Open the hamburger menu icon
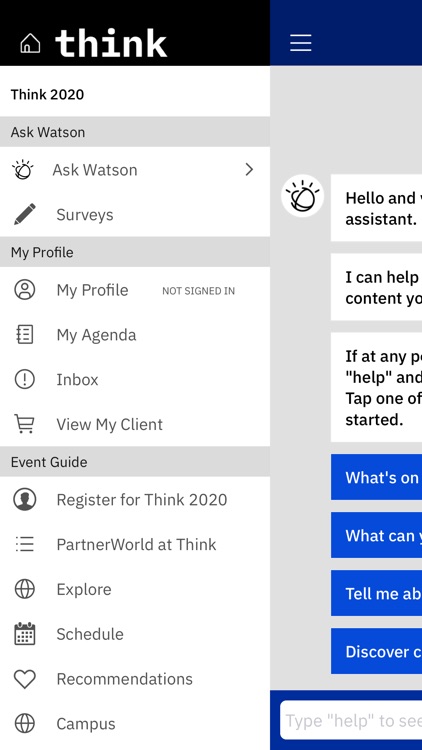 click(x=300, y=43)
